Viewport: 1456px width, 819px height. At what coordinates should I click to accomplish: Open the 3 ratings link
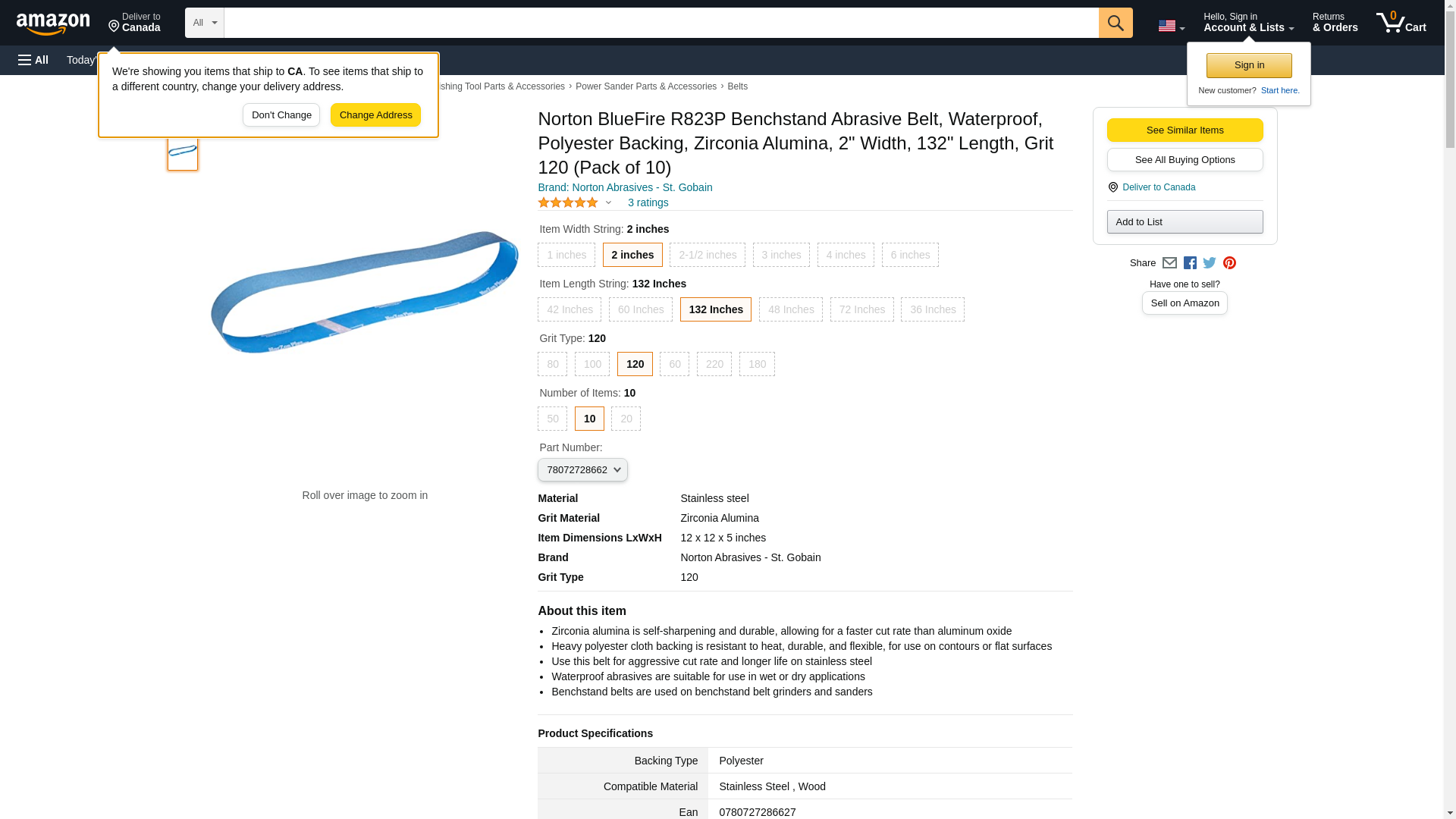pos(648,202)
